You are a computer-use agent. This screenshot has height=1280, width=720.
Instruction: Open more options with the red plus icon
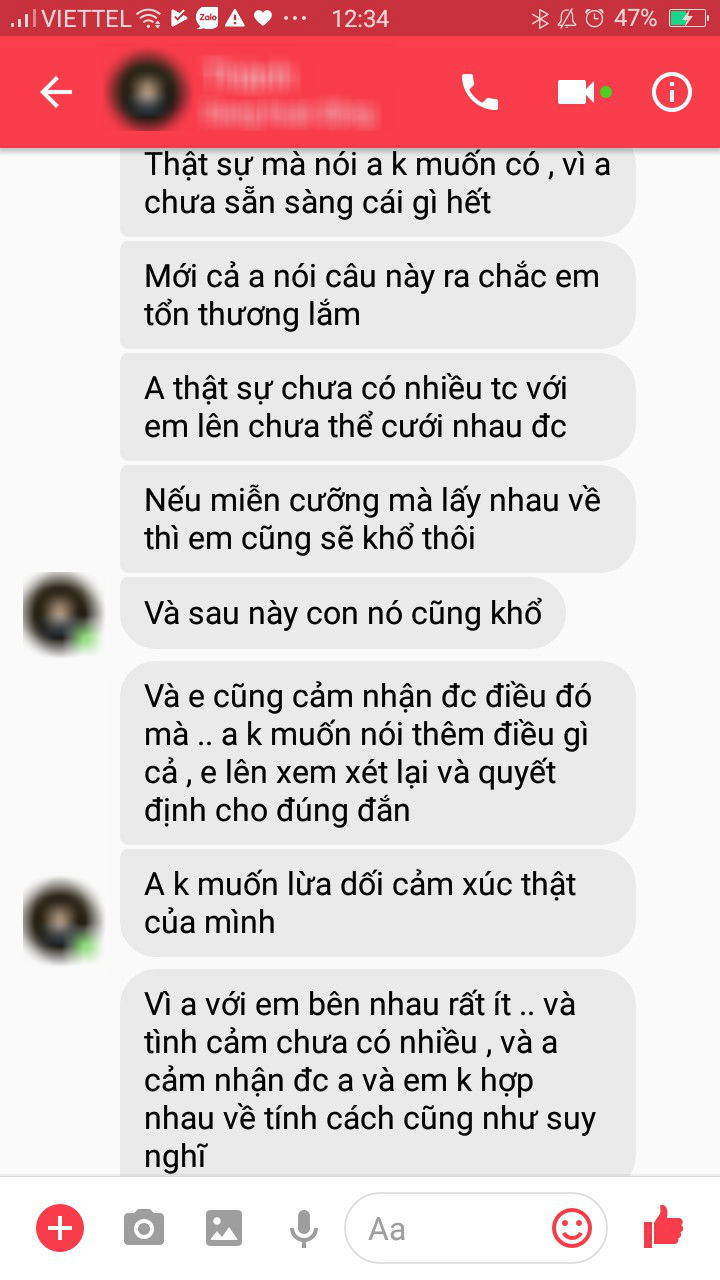[60, 1227]
